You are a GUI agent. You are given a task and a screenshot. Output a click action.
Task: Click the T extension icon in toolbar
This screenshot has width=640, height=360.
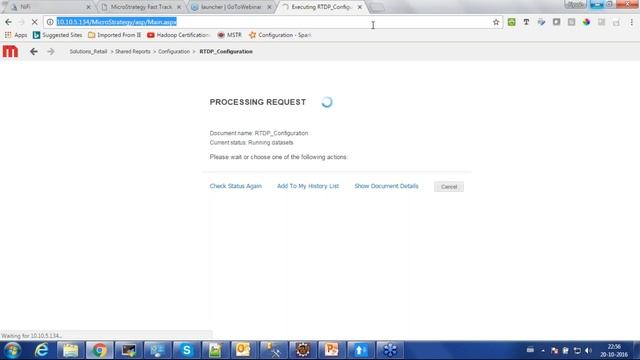[x=526, y=22]
